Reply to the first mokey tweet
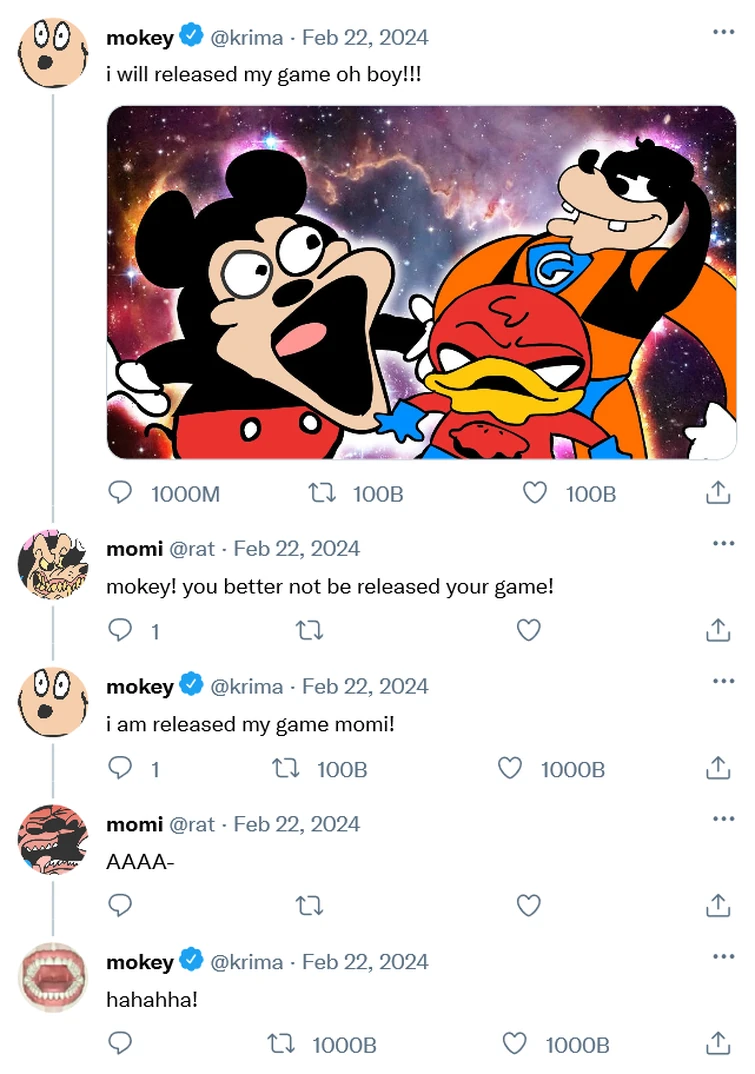This screenshot has height=1074, width=755. pyautogui.click(x=120, y=493)
